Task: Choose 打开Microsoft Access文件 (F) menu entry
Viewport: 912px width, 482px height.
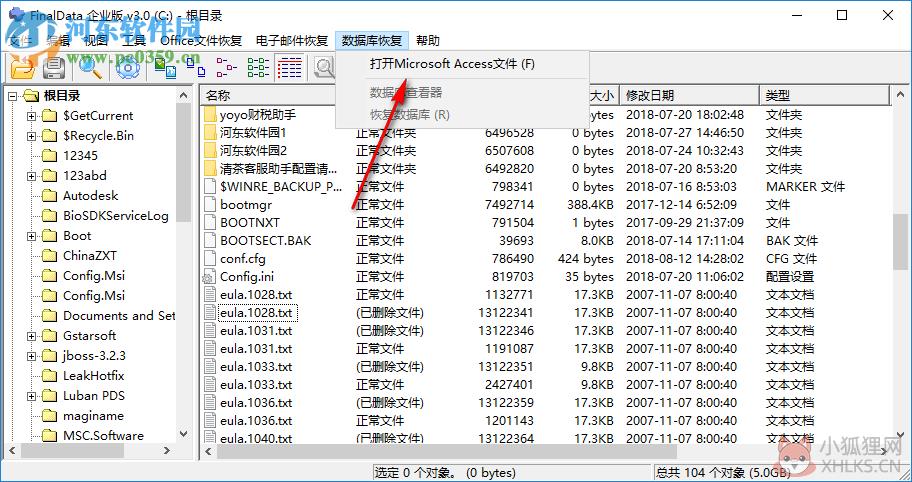Action: pyautogui.click(x=452, y=64)
